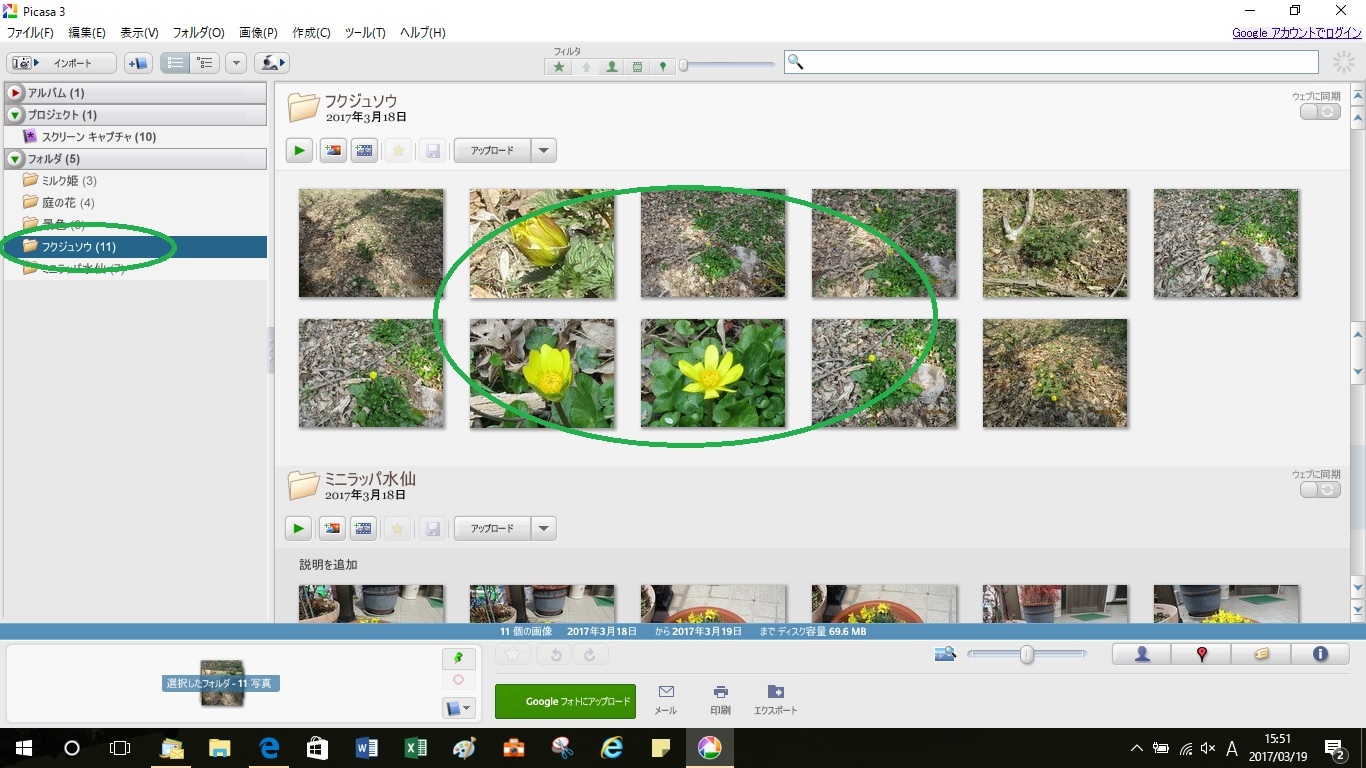The image size is (1366, 768).
Task: Rotate the photo clockwise
Action: (x=590, y=655)
